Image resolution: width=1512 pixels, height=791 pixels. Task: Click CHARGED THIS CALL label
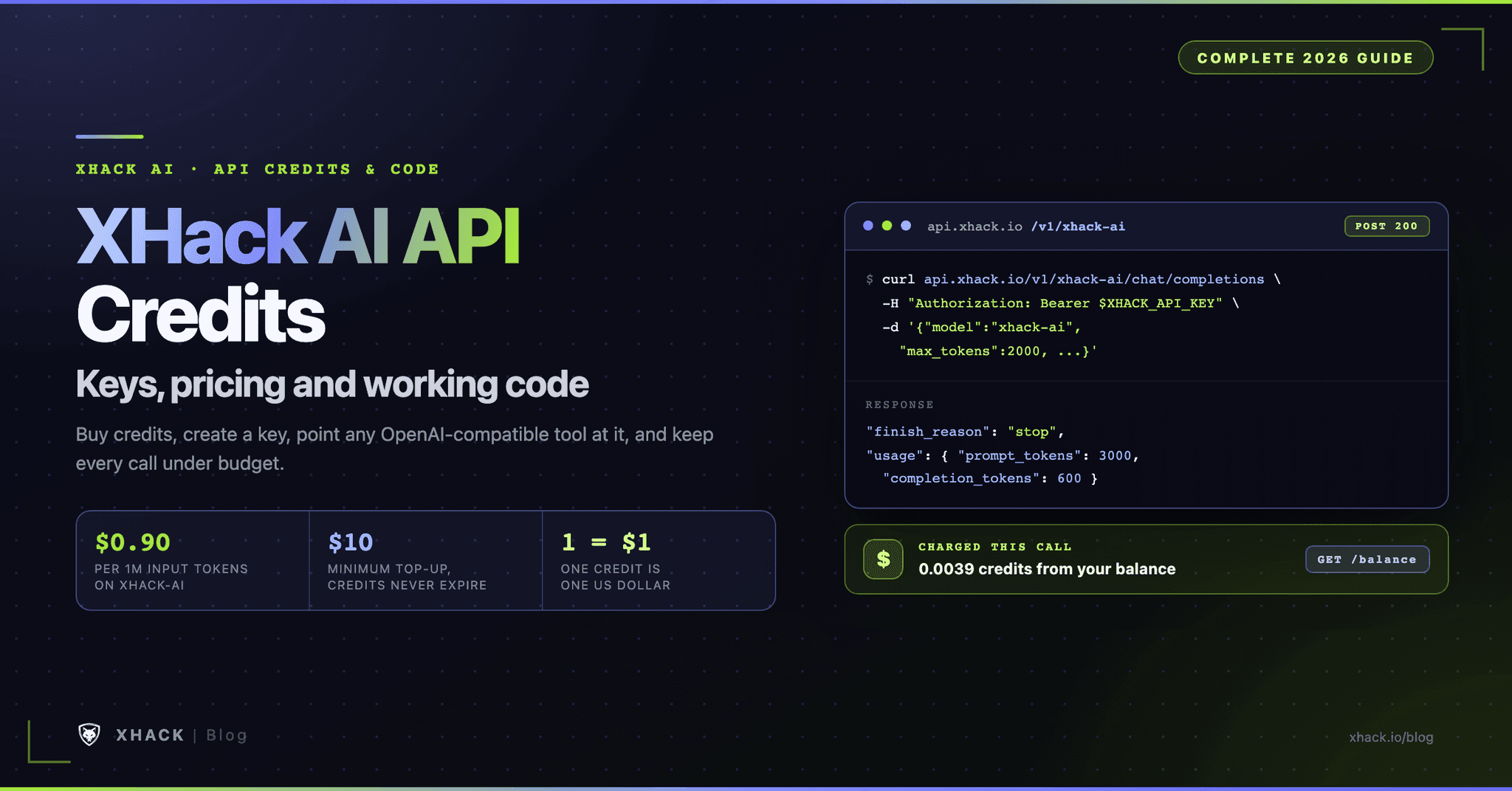(x=994, y=547)
